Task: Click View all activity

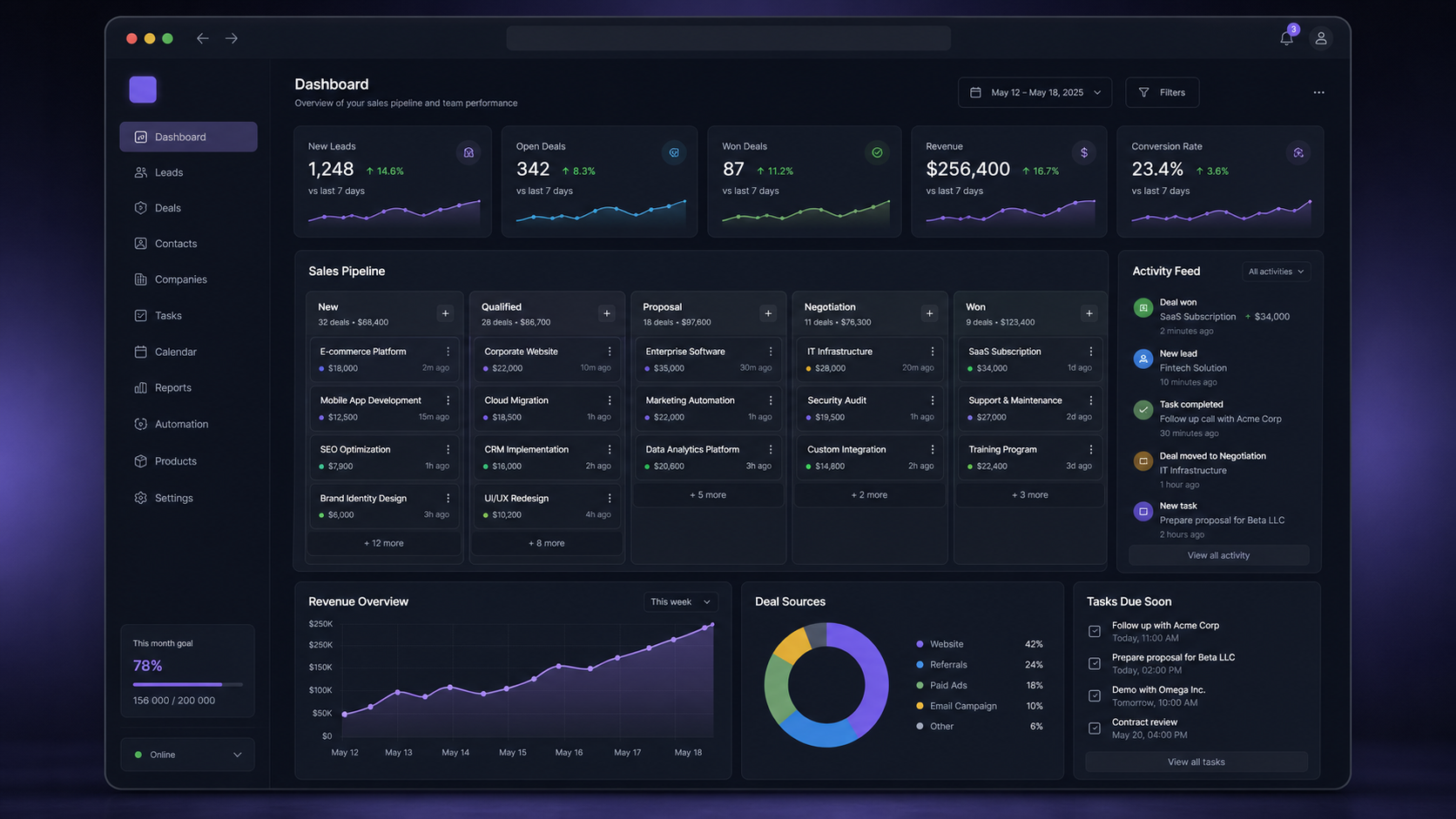Action: coord(1218,555)
